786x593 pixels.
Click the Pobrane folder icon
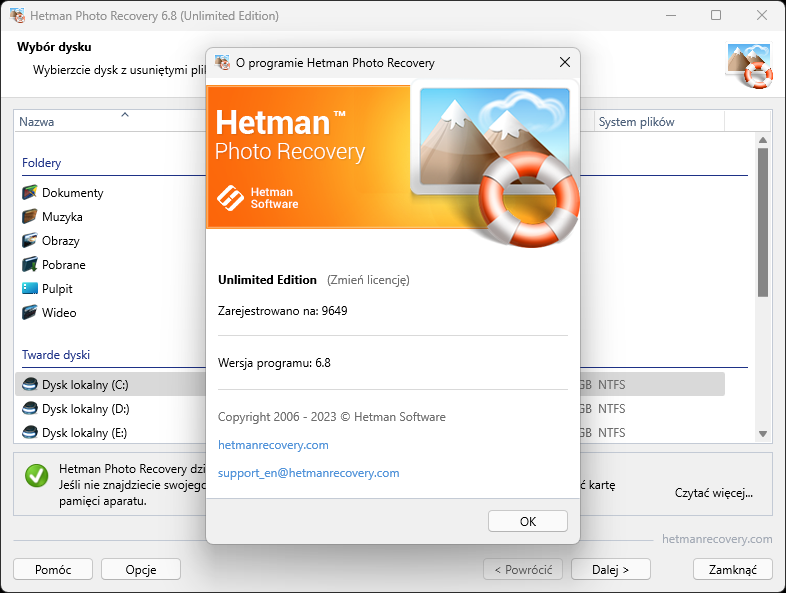tap(30, 265)
